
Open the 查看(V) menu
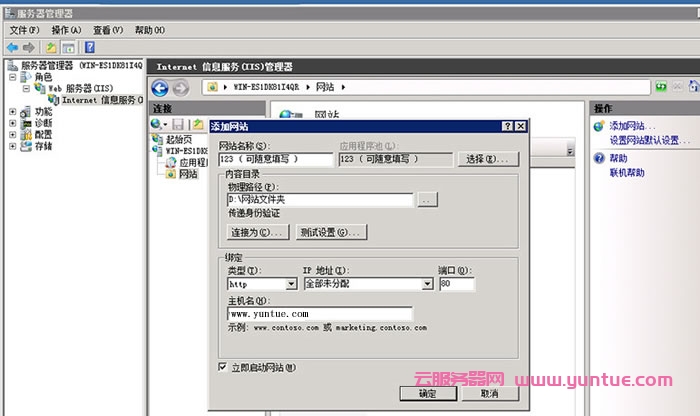point(108,31)
